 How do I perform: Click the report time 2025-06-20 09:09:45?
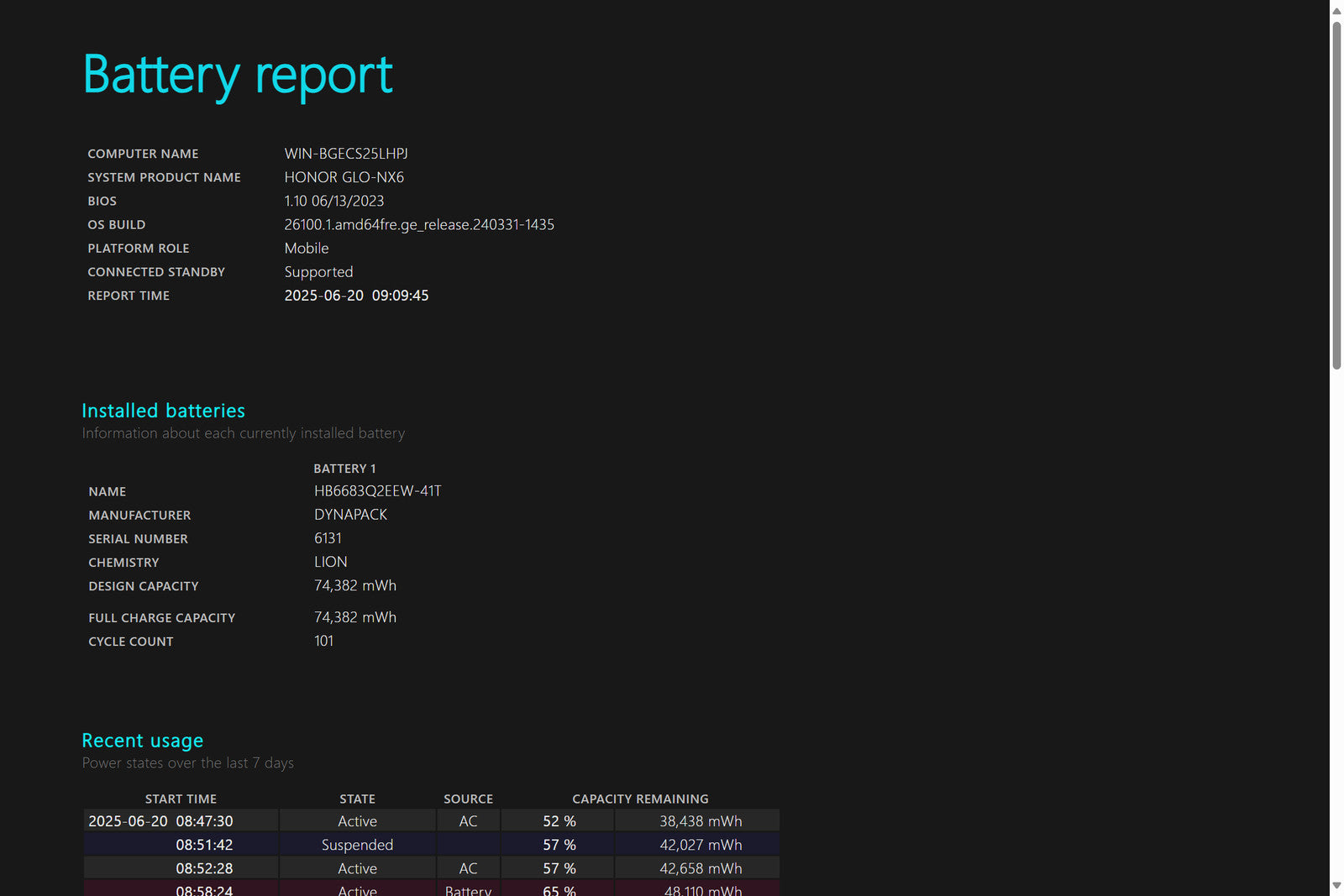coord(356,296)
